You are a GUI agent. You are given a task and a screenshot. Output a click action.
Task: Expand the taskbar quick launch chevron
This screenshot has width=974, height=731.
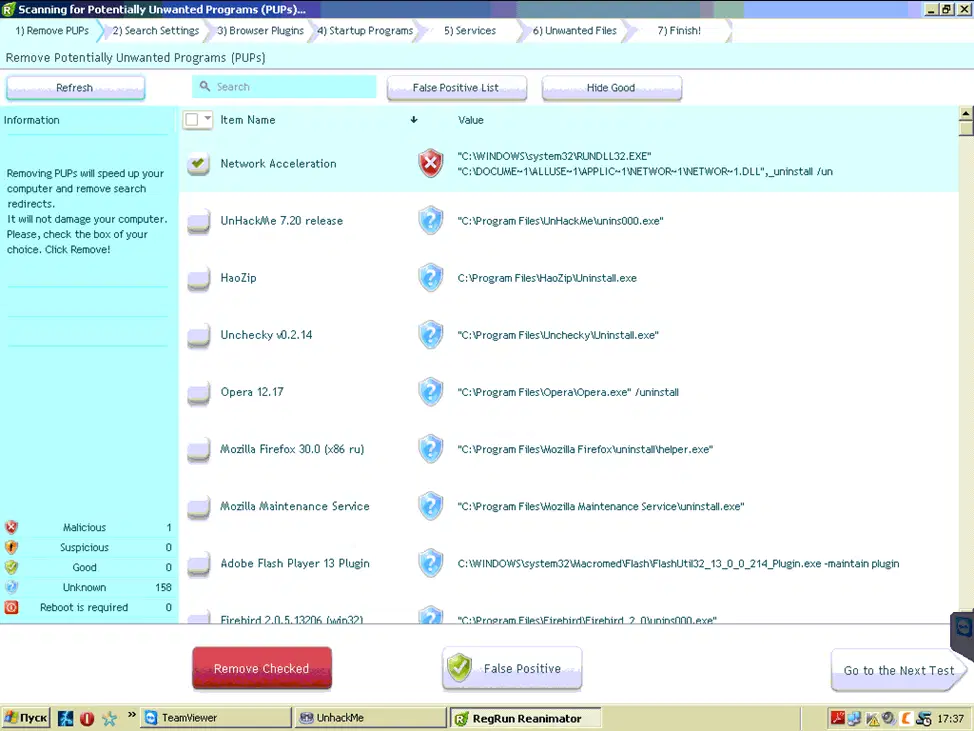click(132, 715)
